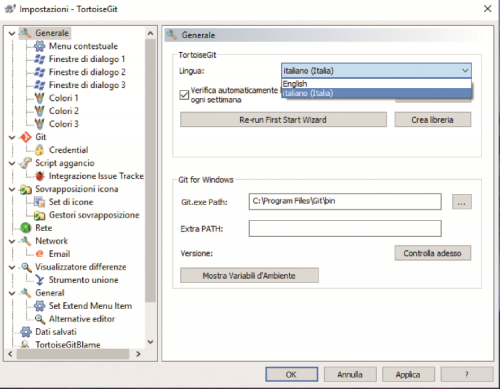Click the red Git diamond icon

point(26,137)
